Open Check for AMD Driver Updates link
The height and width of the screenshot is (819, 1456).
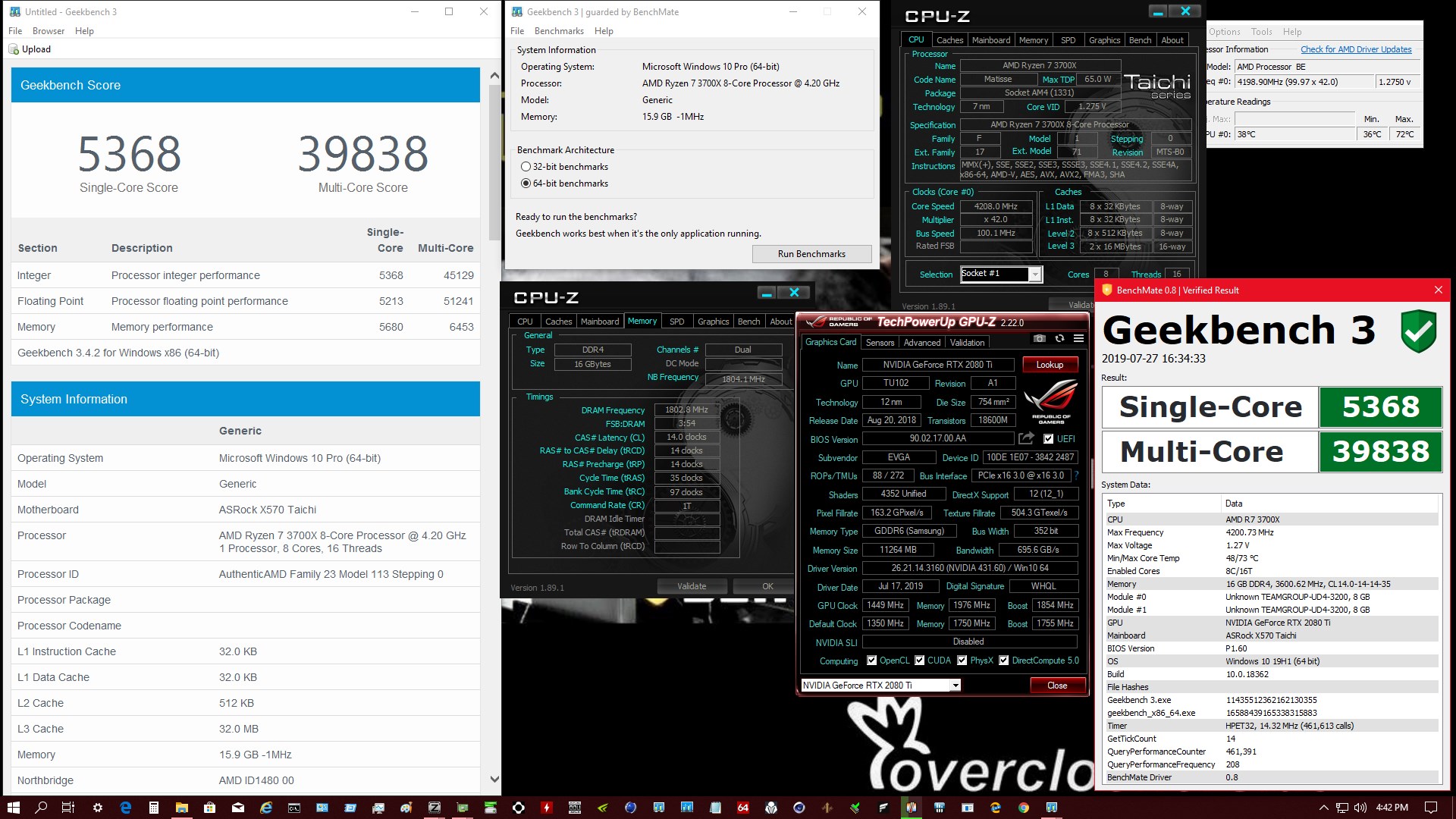(1356, 49)
